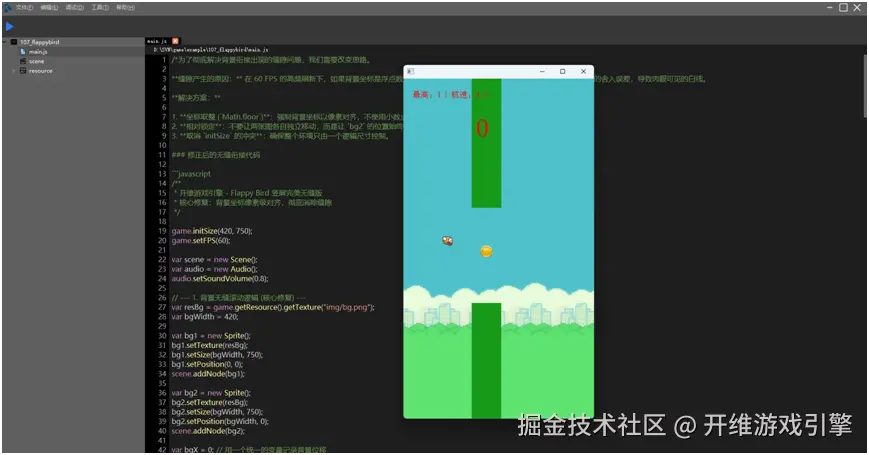869x455 pixels.
Task: Click the game preview window title icon
Action: (x=411, y=71)
